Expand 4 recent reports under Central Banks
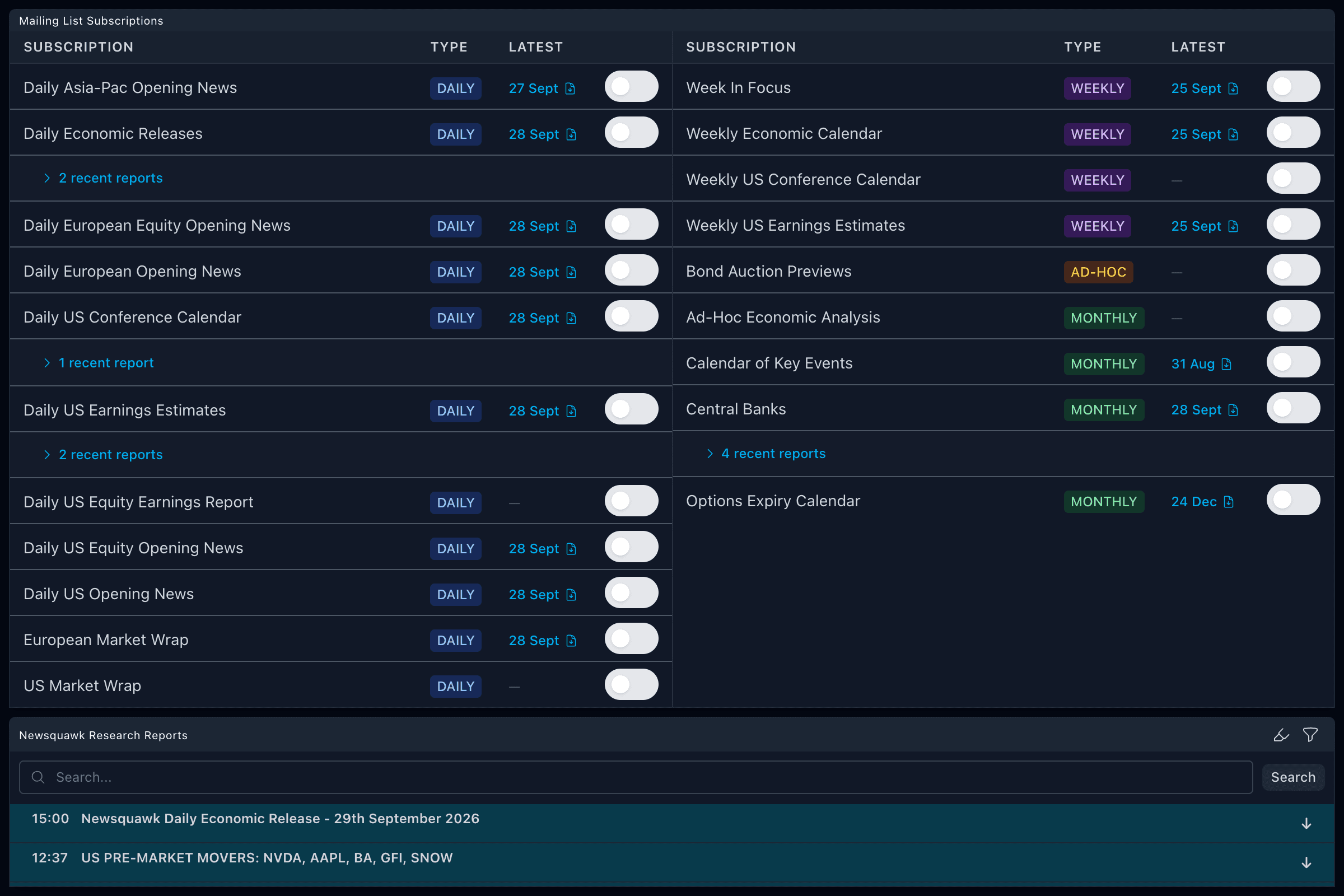This screenshot has width=1344, height=896. (x=766, y=454)
